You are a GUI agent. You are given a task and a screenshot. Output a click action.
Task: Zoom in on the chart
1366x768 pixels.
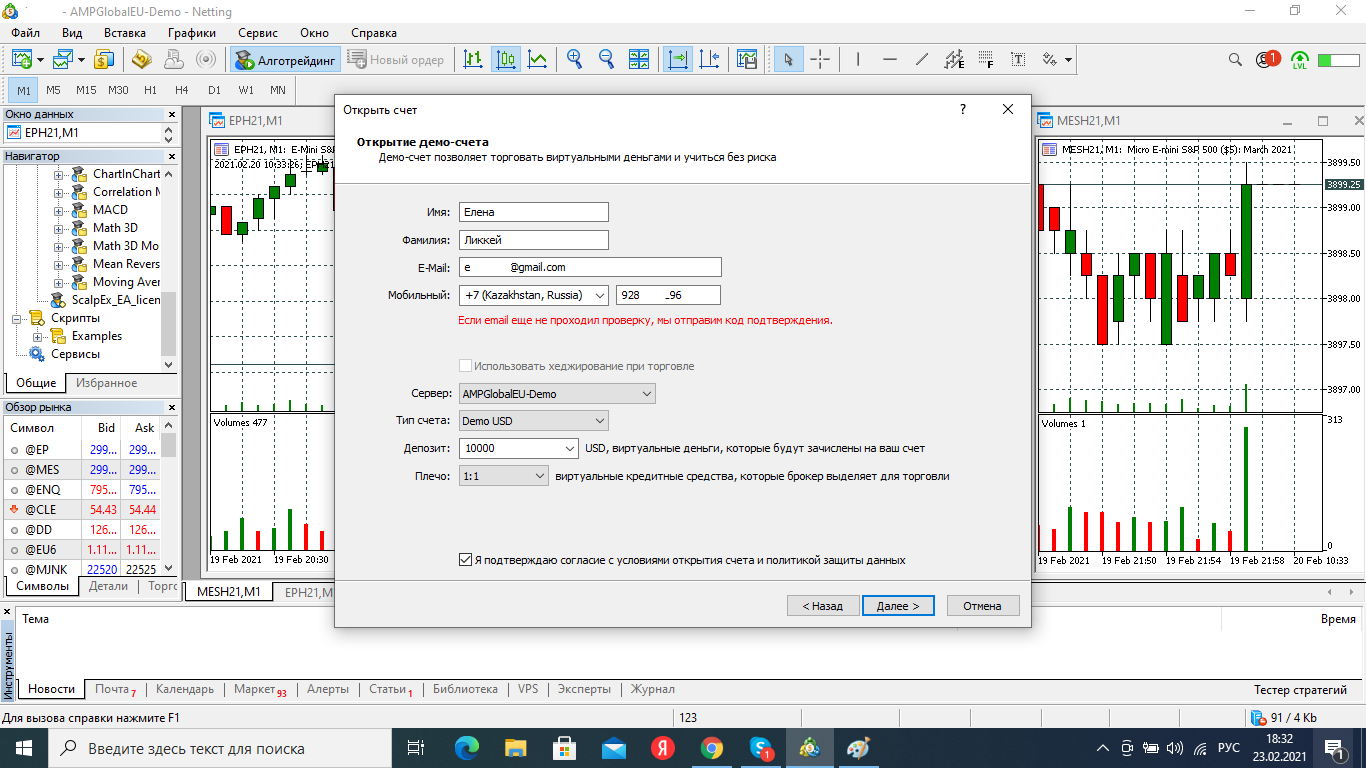[574, 60]
